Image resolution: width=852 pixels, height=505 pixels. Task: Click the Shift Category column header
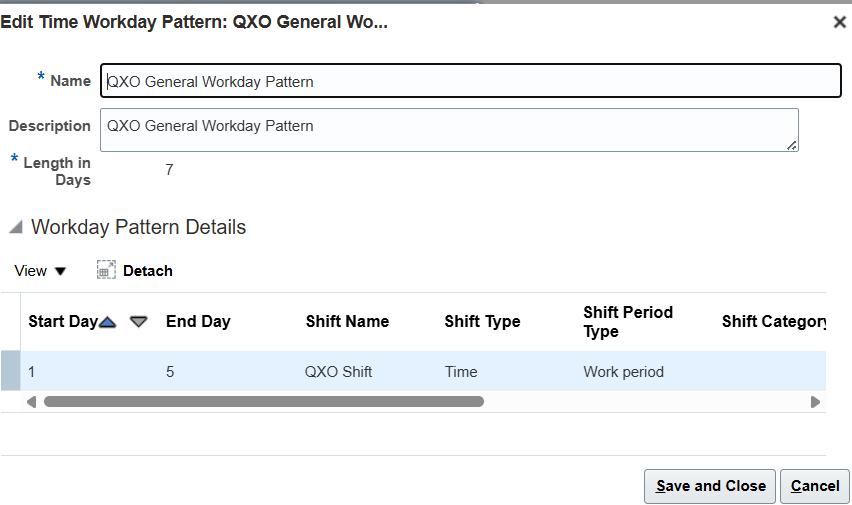pos(774,321)
